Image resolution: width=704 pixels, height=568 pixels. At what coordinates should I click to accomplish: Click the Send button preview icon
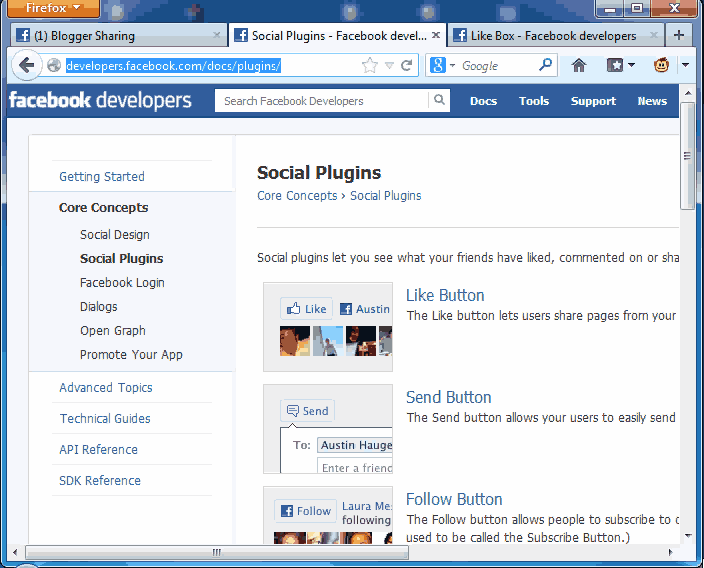(307, 410)
